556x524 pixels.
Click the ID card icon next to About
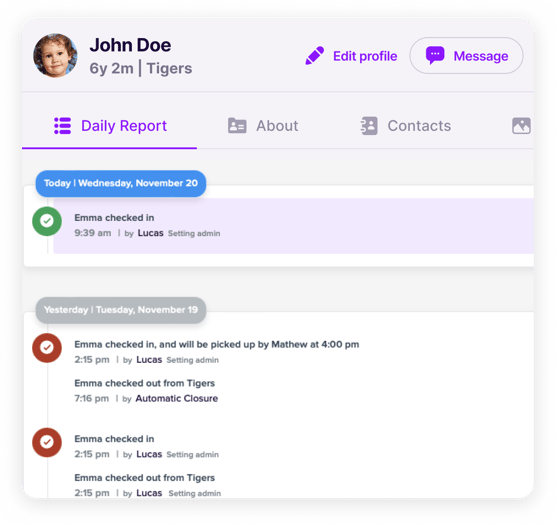237,126
